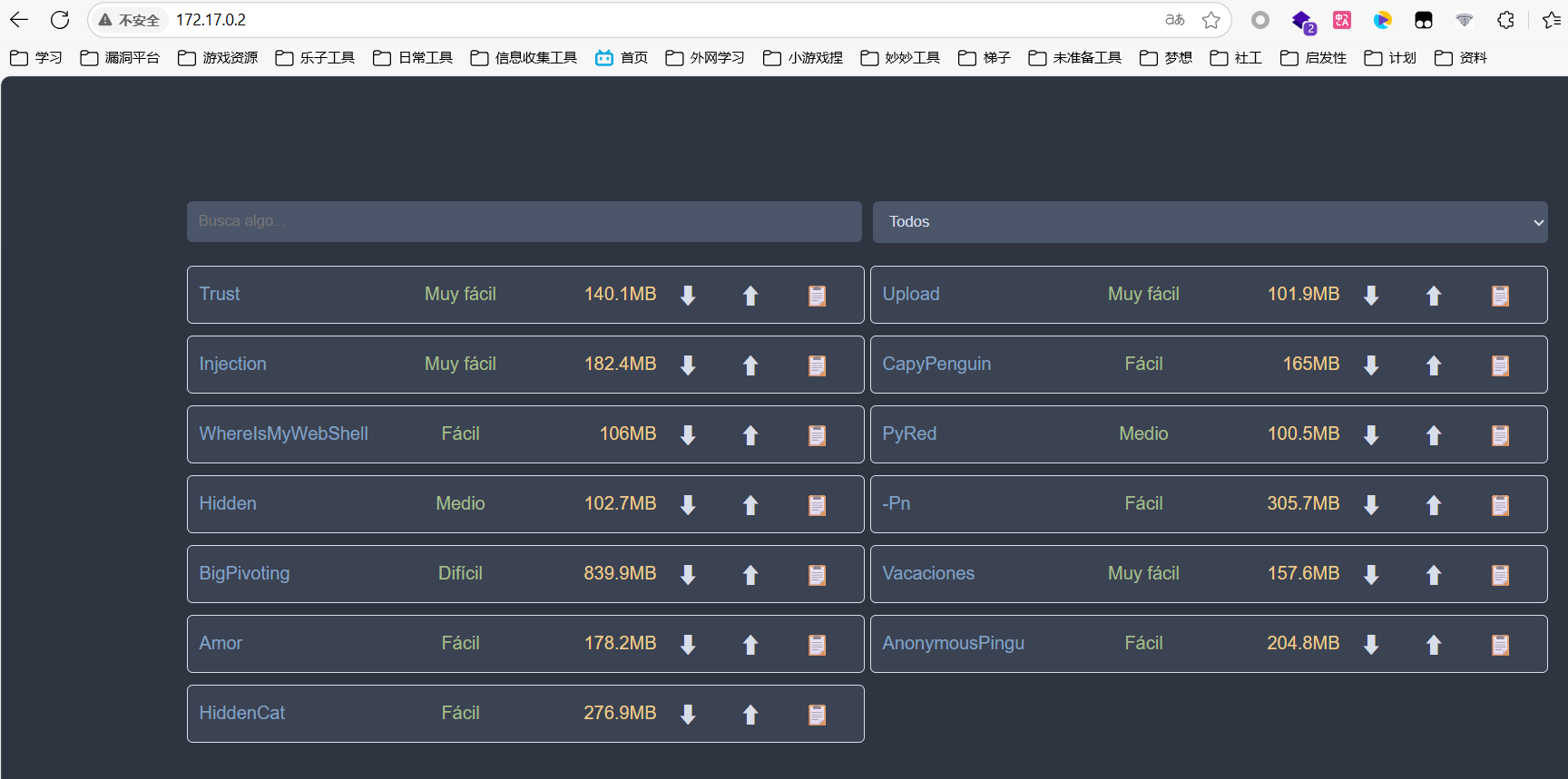Click the Injection machine name
The height and width of the screenshot is (779, 1568).
(x=233, y=364)
